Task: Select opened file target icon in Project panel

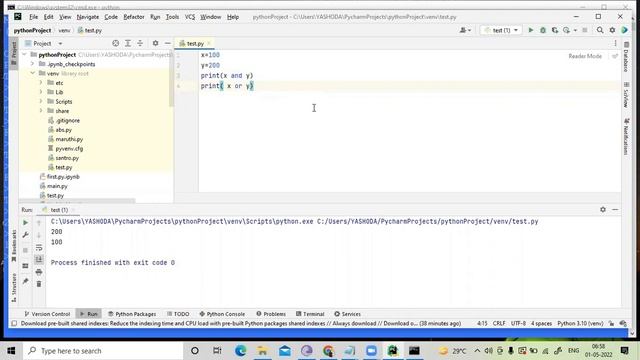Action: [x=116, y=43]
